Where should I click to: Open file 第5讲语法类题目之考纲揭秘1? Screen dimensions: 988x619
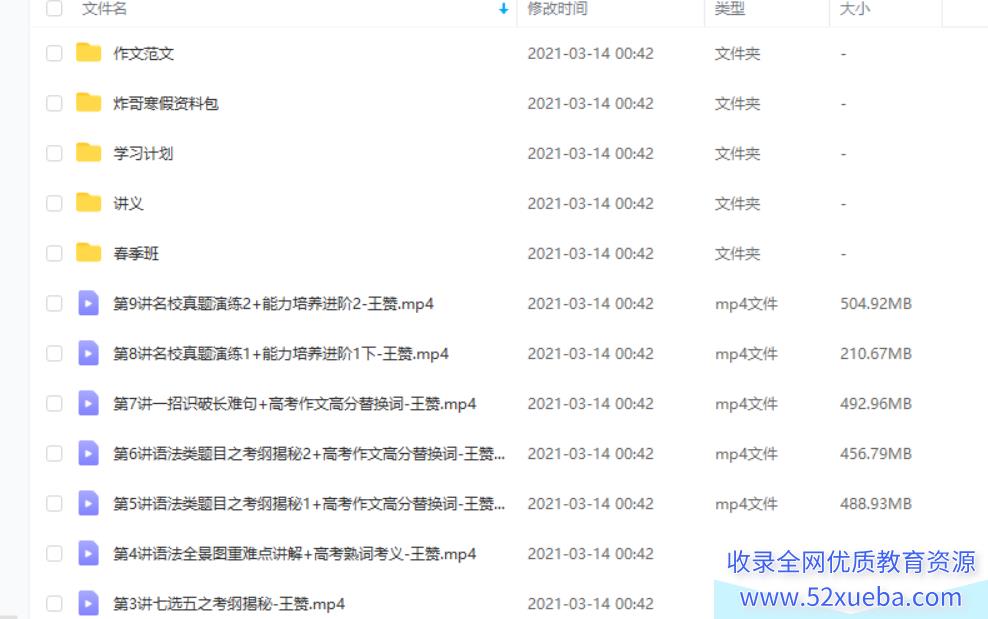309,504
